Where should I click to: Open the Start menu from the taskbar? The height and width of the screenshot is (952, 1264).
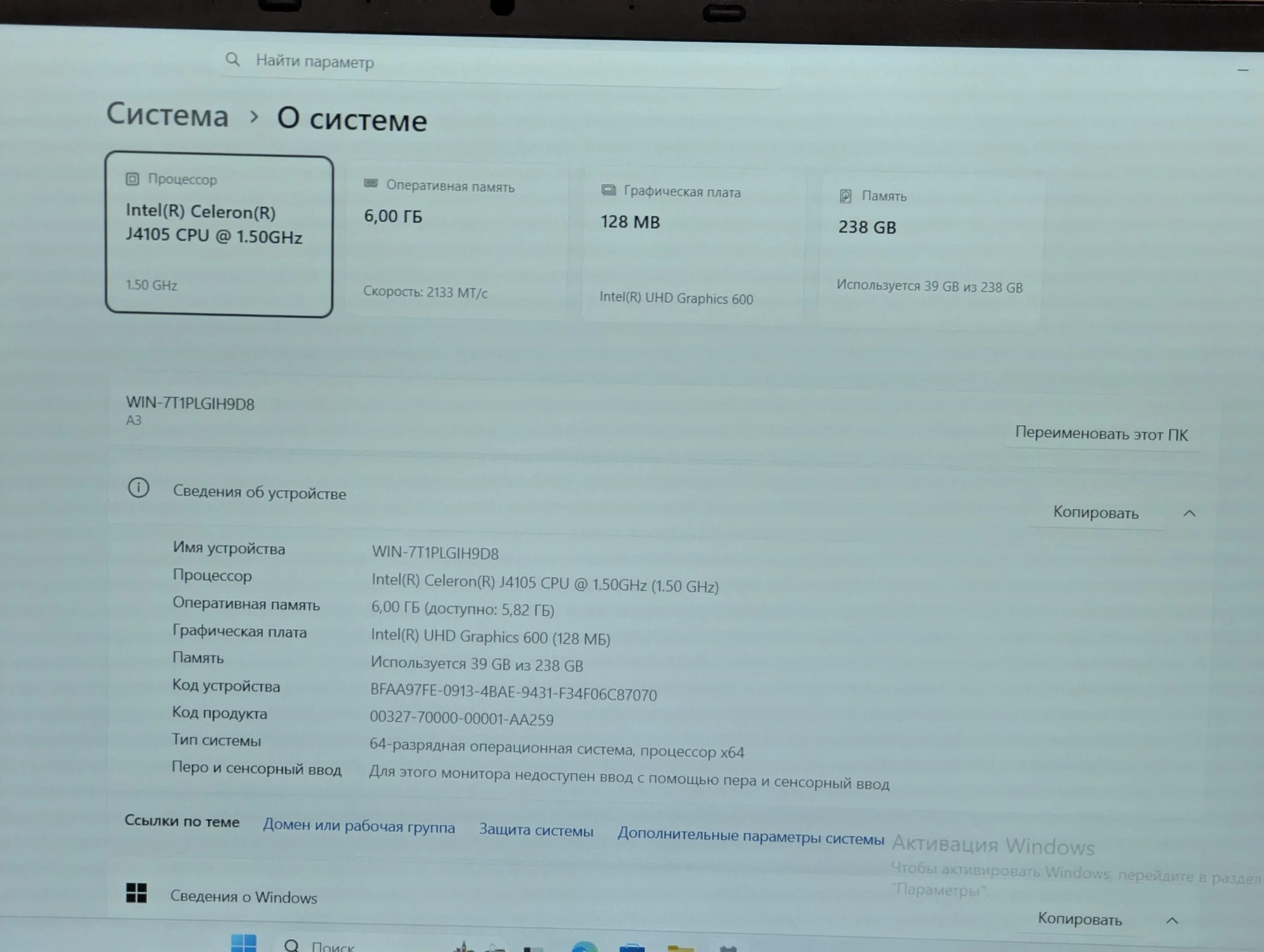244,943
